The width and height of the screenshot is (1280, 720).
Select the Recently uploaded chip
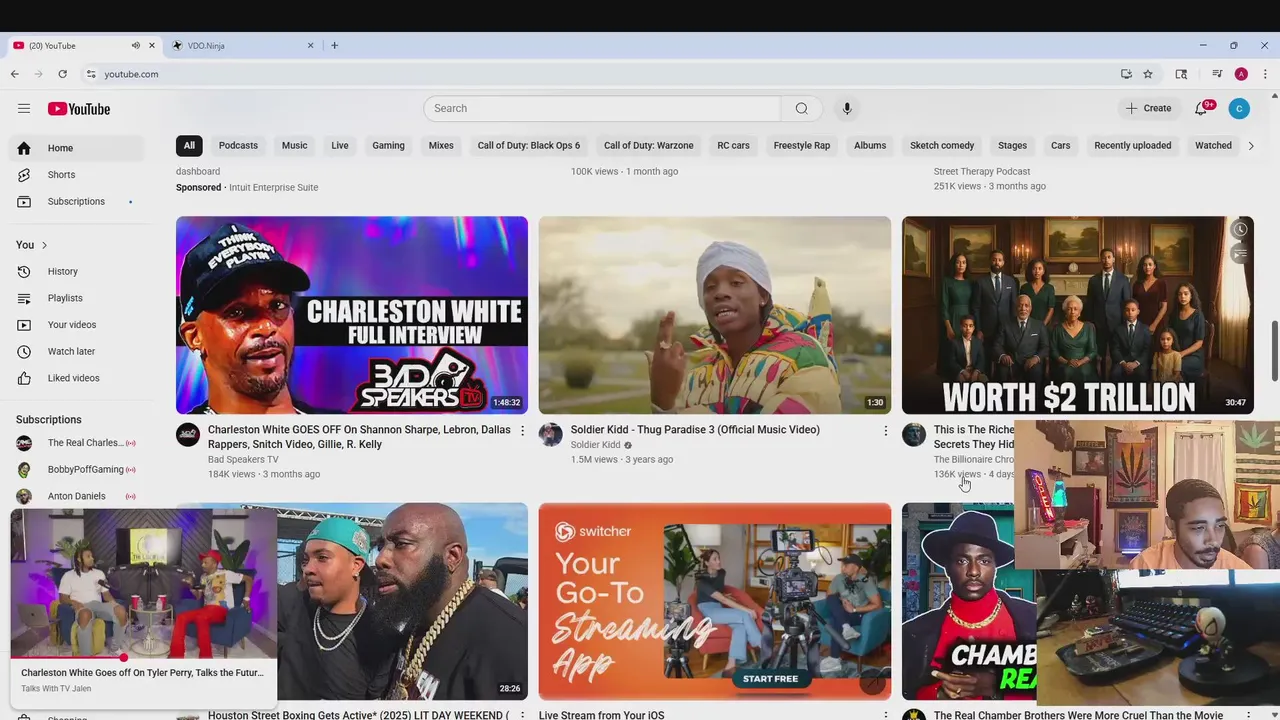click(1132, 146)
